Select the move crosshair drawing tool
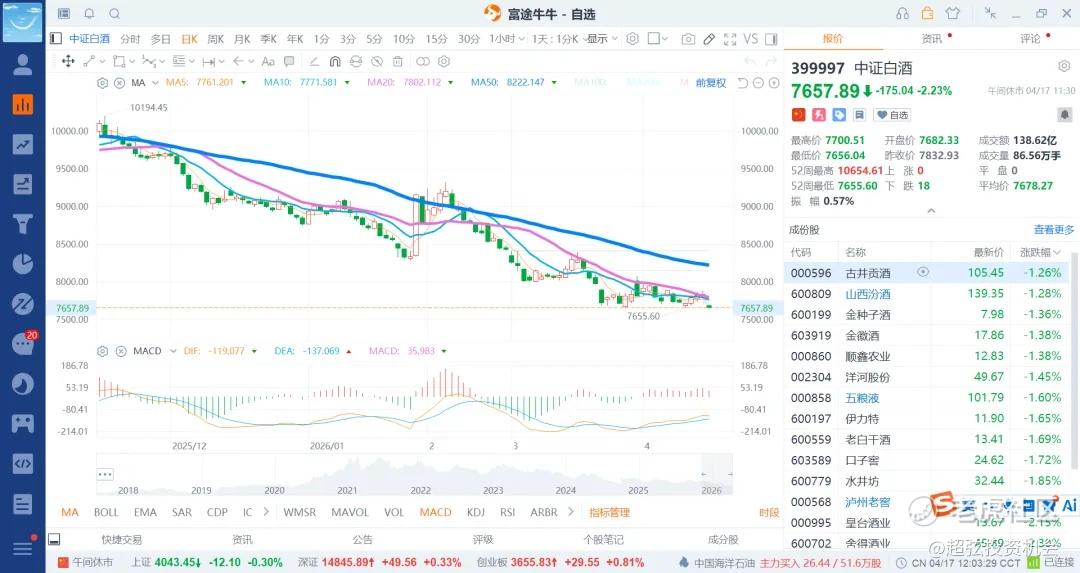The image size is (1080, 573). point(68,61)
